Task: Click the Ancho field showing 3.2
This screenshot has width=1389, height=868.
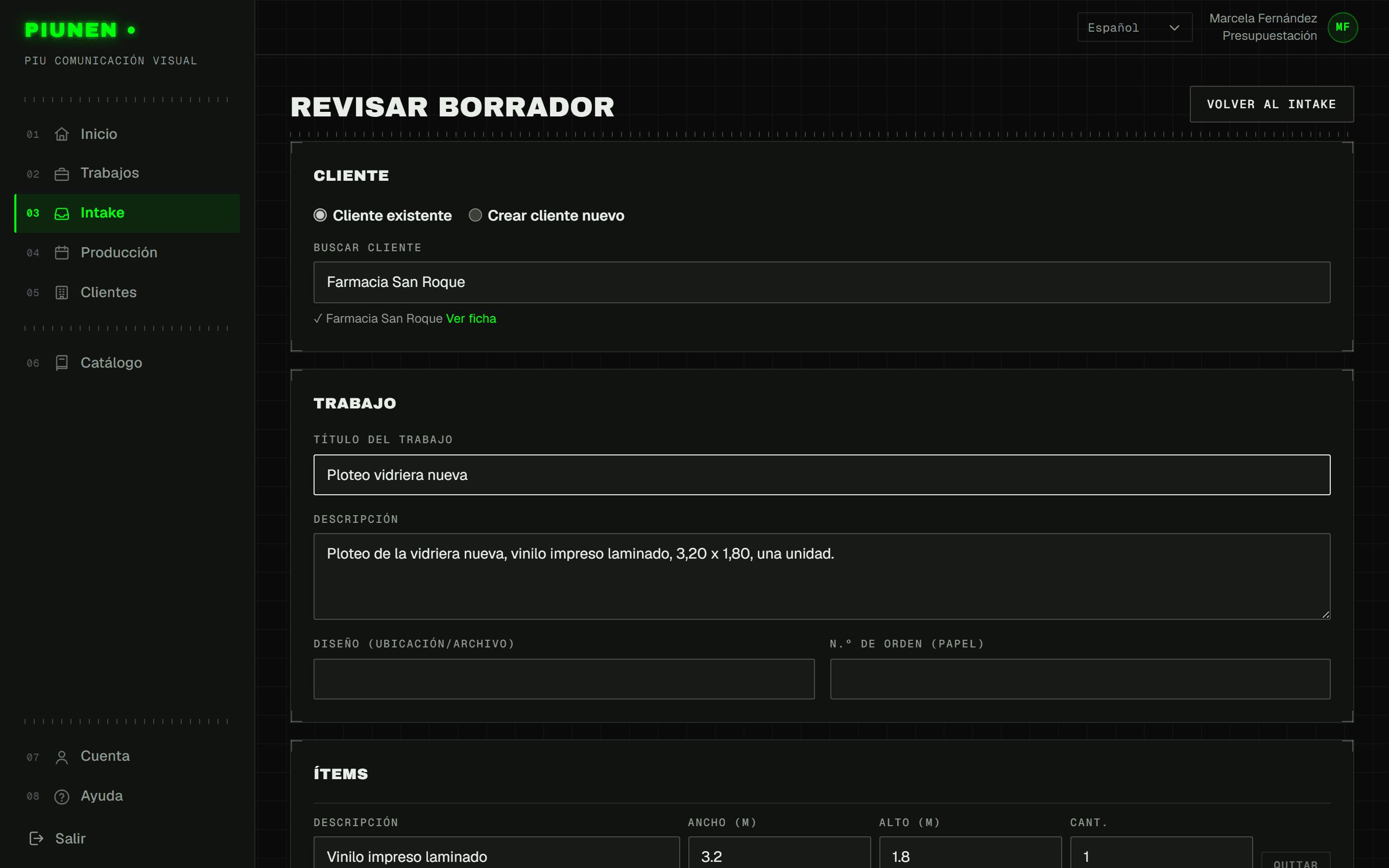Action: 779,854
